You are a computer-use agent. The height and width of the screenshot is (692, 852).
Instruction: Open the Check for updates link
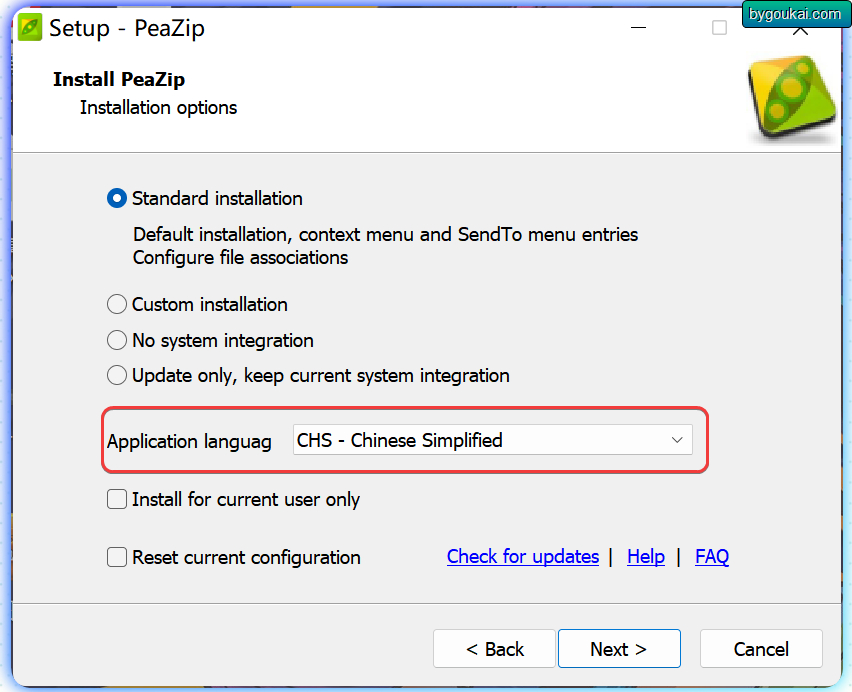tap(522, 557)
